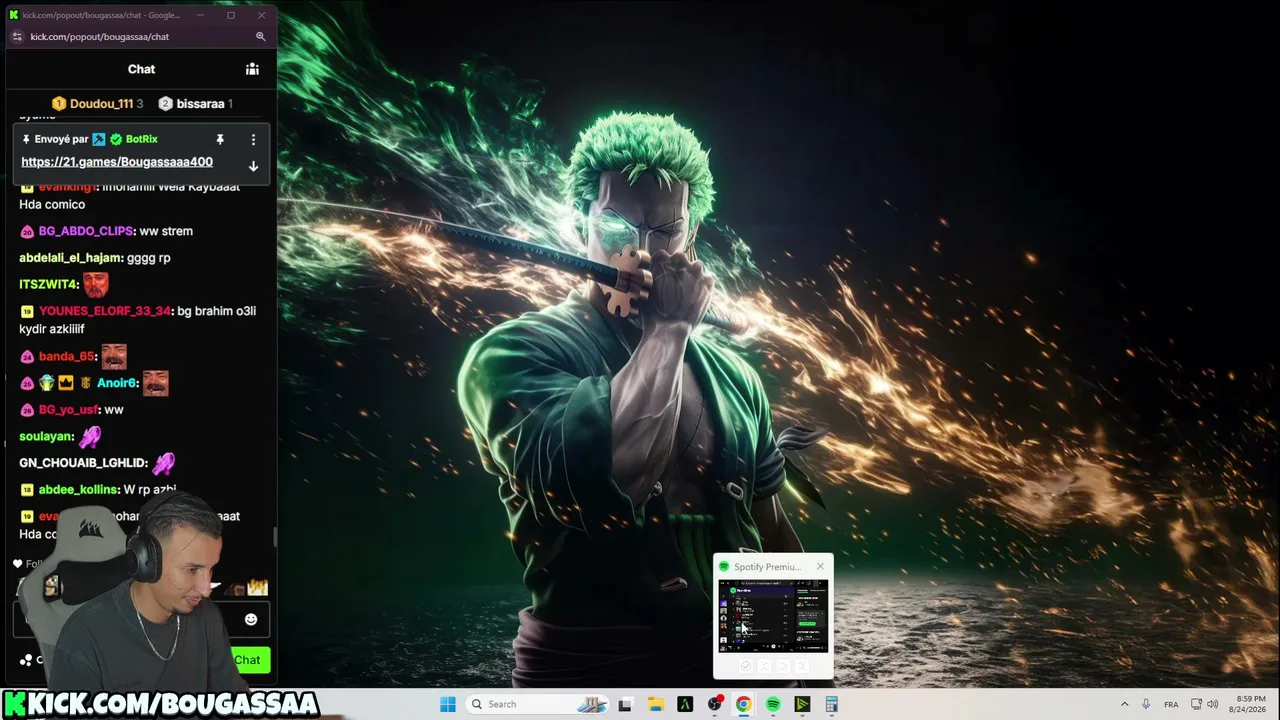Click the YOUNES_ELORF_33_34 username
This screenshot has height=720, width=1280.
click(105, 311)
